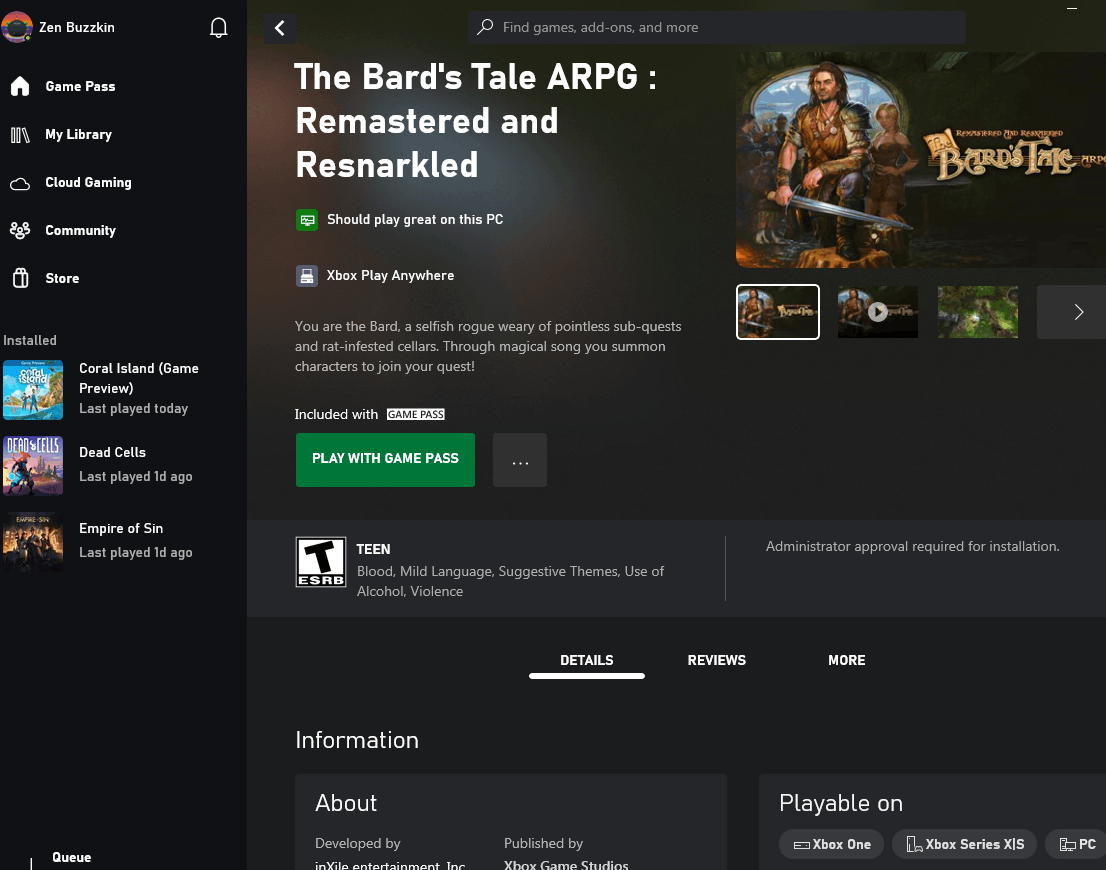Screen dimensions: 1106x870
Task: Click the Cloud Gaming cloud icon
Action: point(20,183)
